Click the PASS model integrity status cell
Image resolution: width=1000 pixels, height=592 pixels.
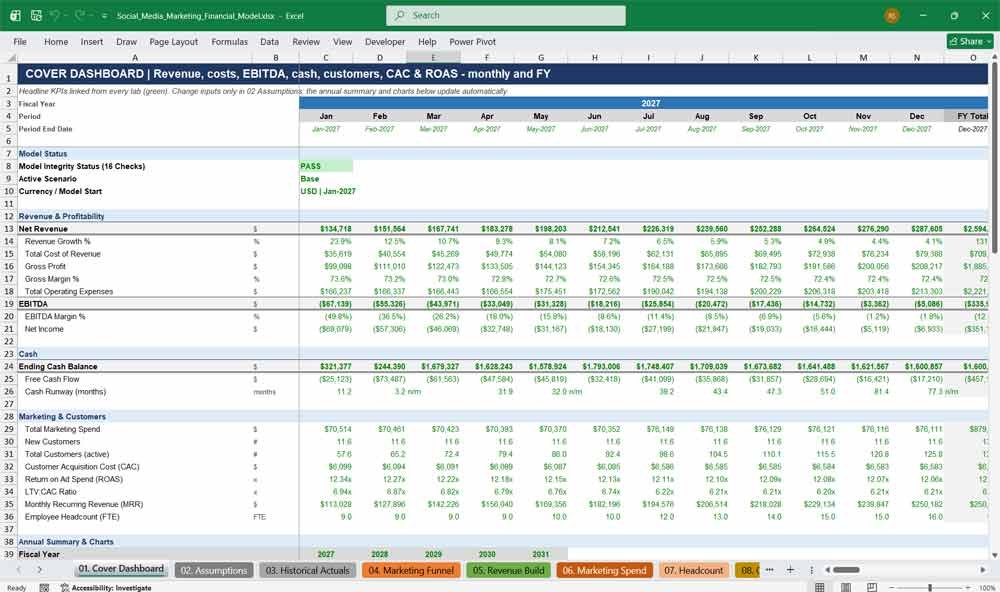coord(326,166)
